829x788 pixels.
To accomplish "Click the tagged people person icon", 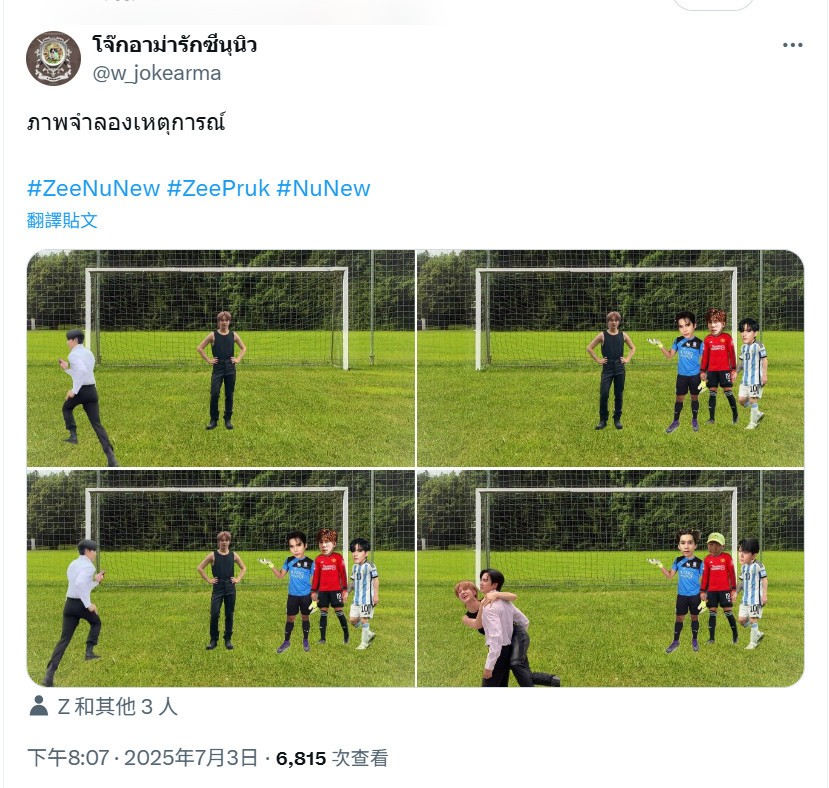I will (x=39, y=706).
